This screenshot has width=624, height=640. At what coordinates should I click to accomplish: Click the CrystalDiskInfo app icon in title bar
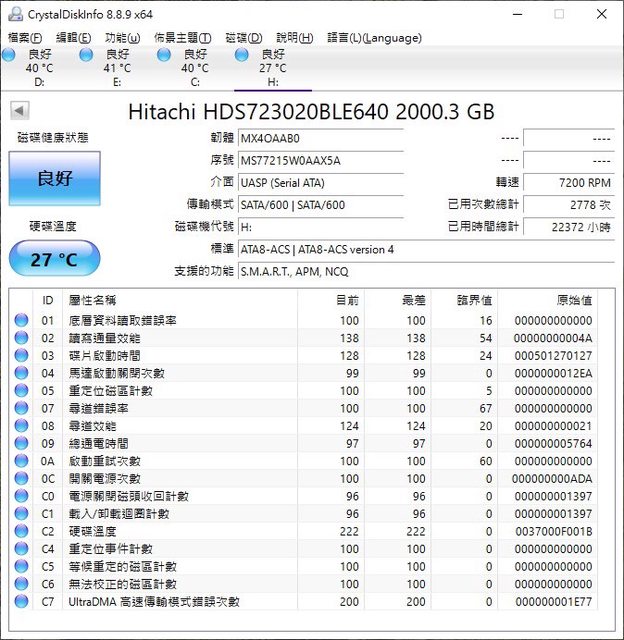(12, 14)
